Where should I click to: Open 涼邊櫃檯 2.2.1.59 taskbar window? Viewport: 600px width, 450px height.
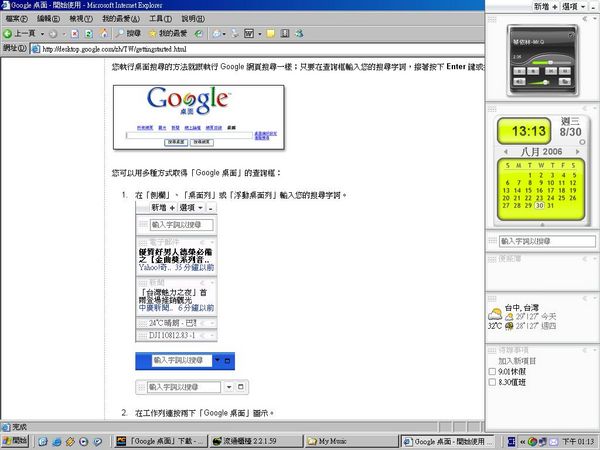pyautogui.click(x=256, y=441)
